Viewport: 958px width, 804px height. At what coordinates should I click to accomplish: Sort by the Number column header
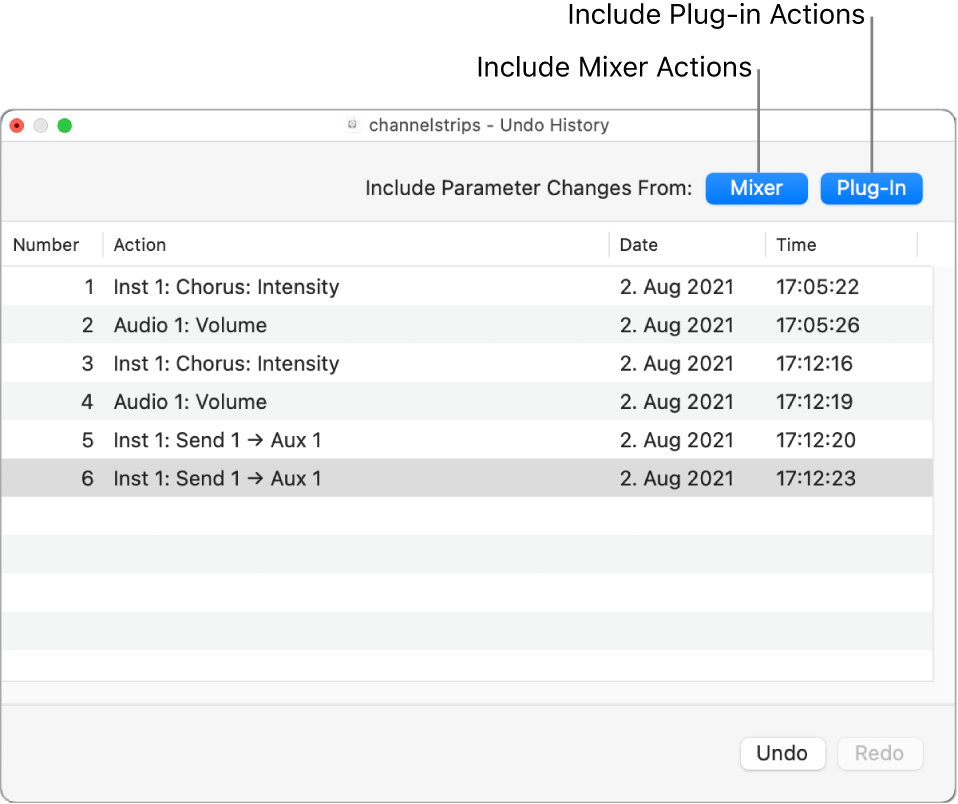(x=47, y=245)
